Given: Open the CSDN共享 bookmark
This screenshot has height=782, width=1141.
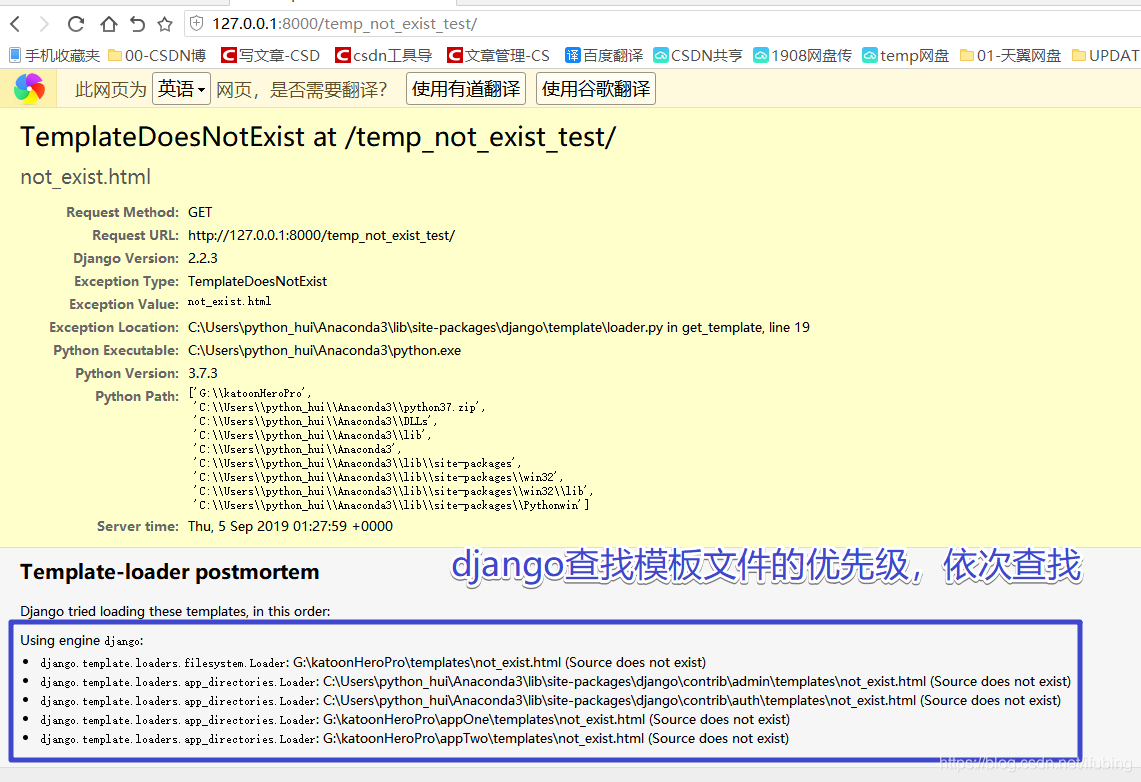Looking at the screenshot, I should pyautogui.click(x=698, y=55).
